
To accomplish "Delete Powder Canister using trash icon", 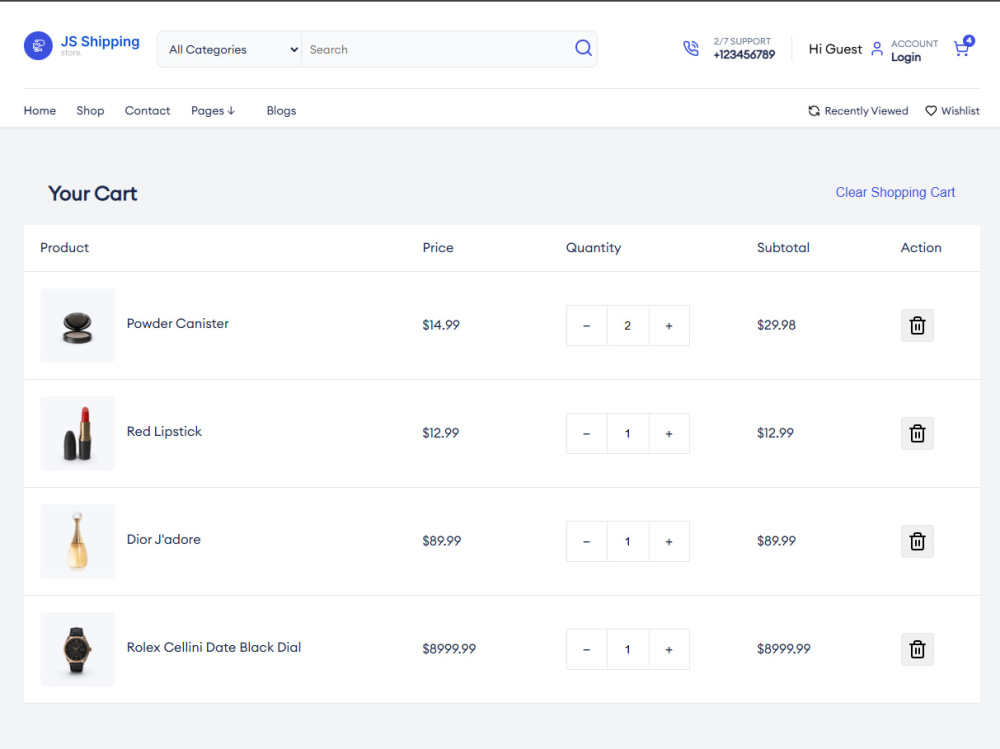I will [917, 325].
